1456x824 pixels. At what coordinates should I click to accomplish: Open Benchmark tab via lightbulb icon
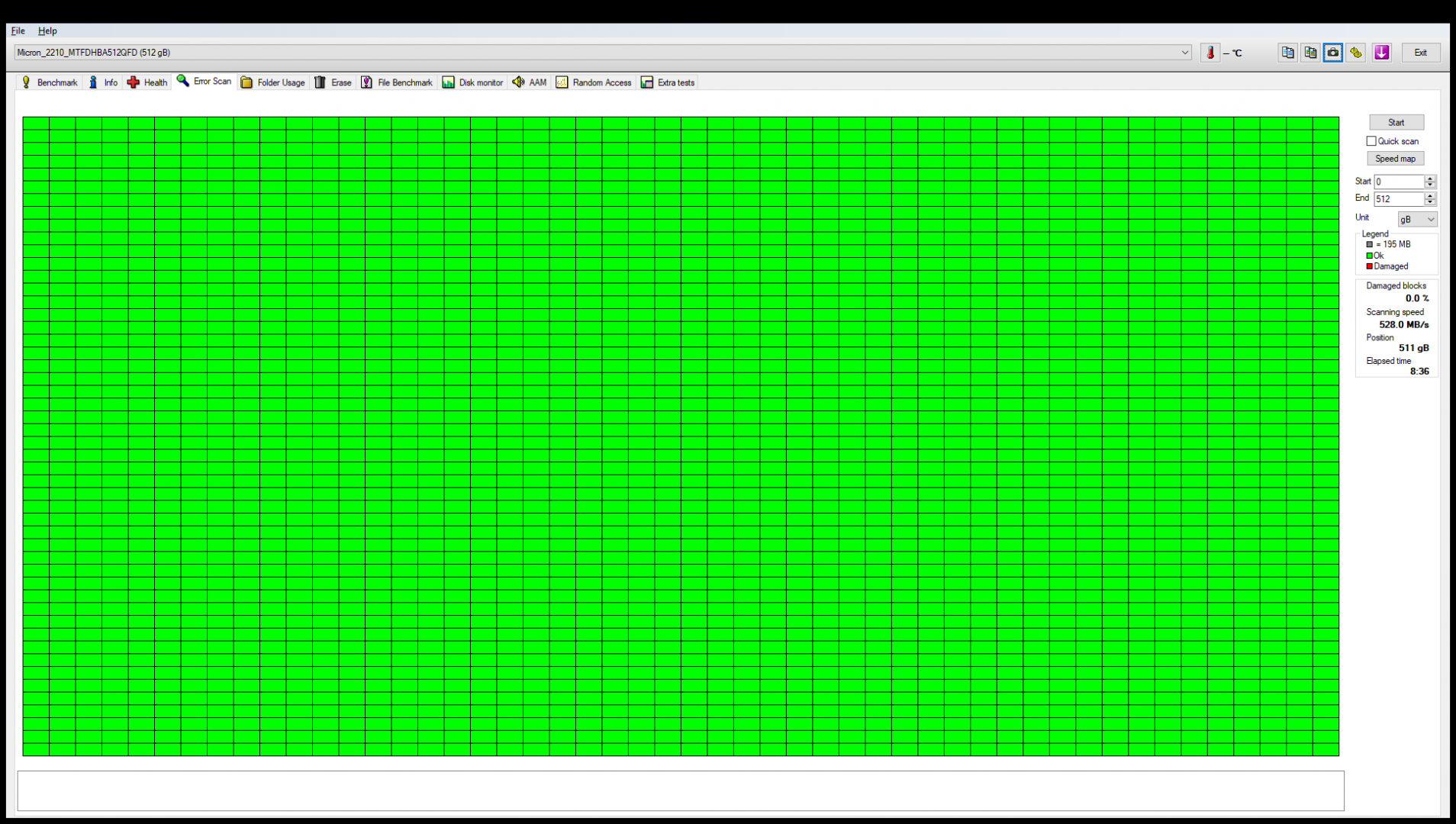(26, 82)
